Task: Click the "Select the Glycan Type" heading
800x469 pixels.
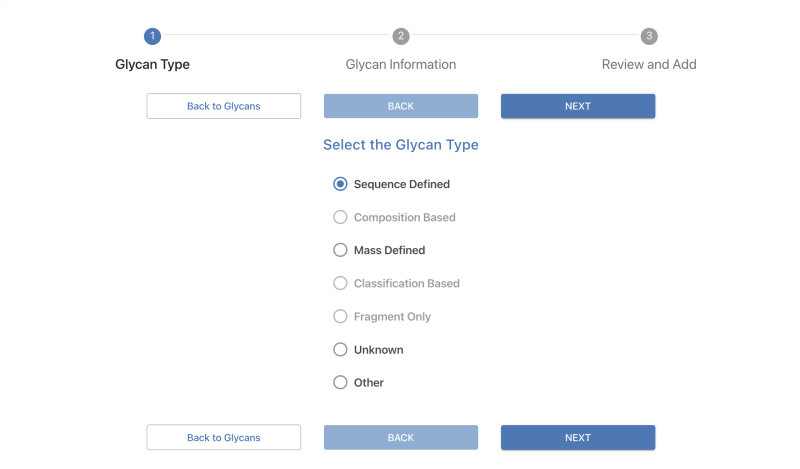Action: pos(401,145)
